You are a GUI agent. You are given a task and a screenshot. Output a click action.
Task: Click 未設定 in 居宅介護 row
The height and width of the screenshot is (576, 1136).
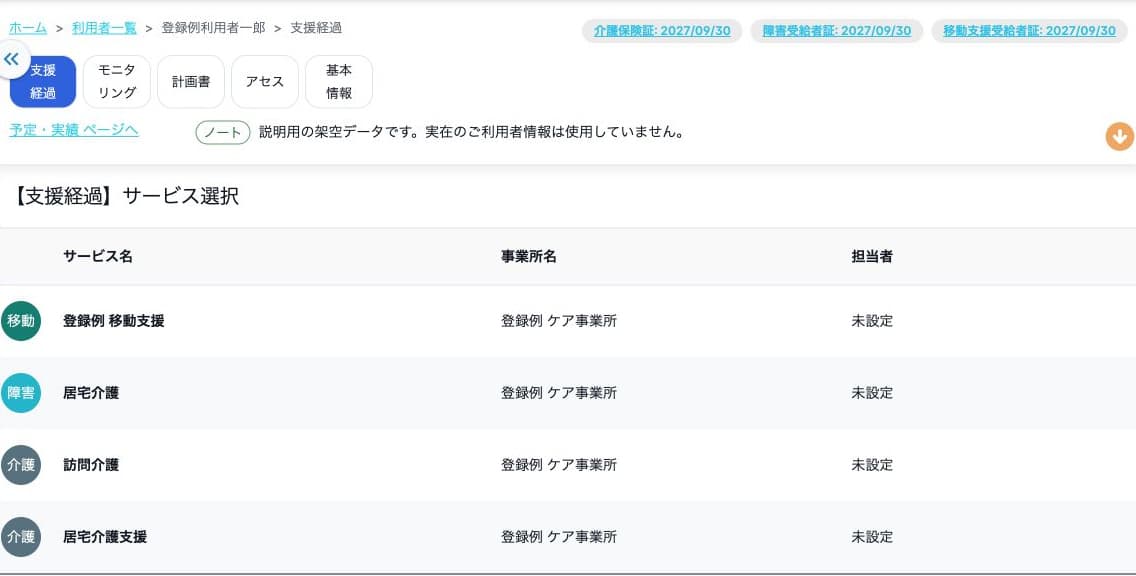[872, 393]
